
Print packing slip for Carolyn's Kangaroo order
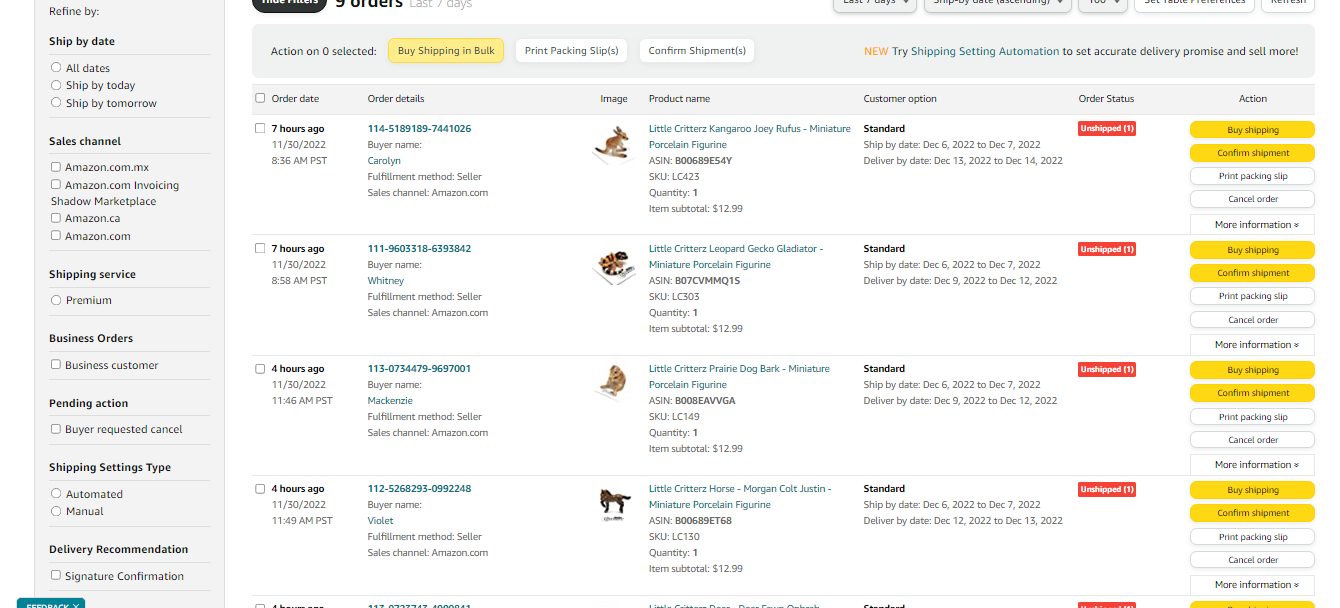[1252, 176]
